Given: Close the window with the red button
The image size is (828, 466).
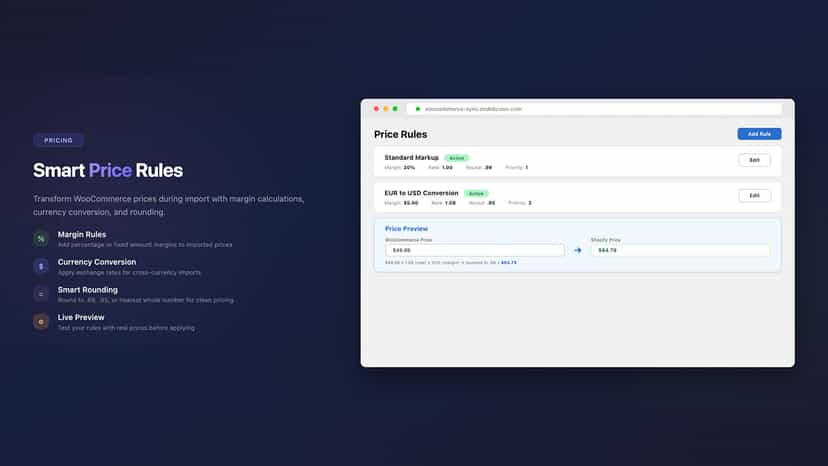Looking at the screenshot, I should [x=376, y=109].
